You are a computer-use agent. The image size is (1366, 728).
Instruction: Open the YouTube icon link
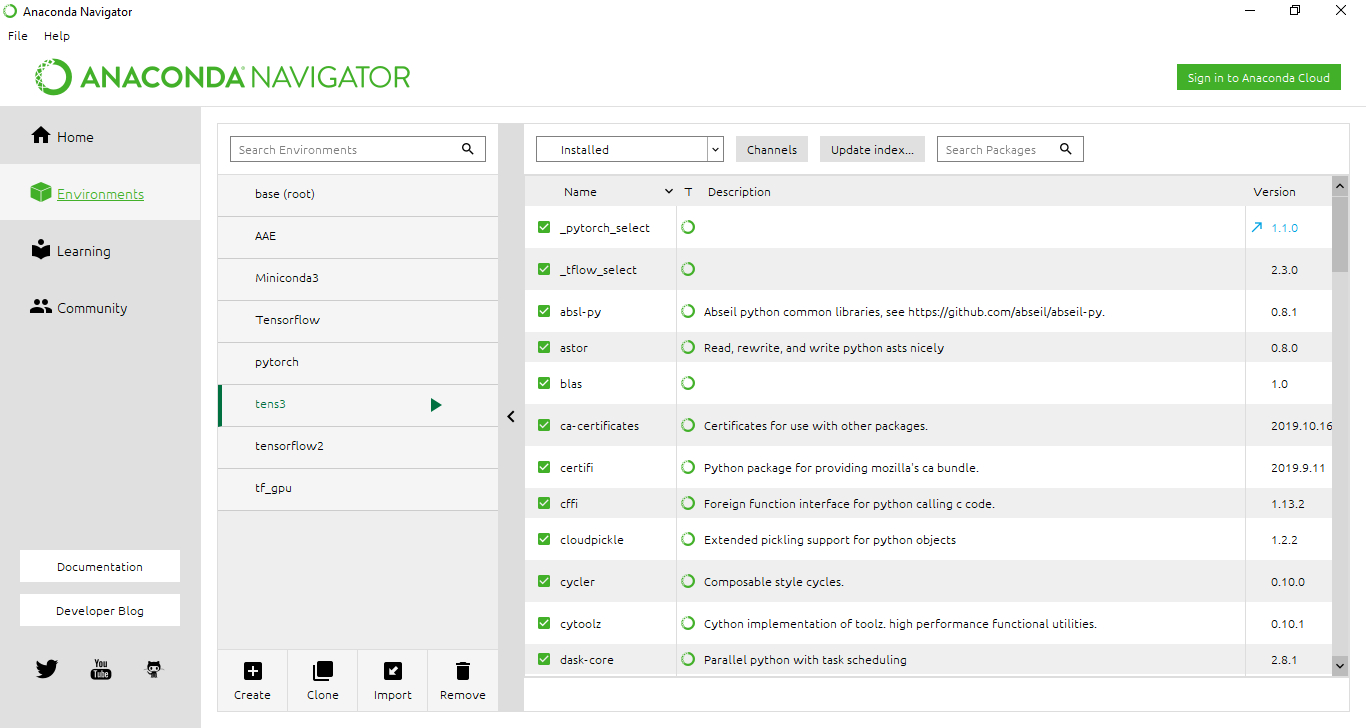click(101, 669)
